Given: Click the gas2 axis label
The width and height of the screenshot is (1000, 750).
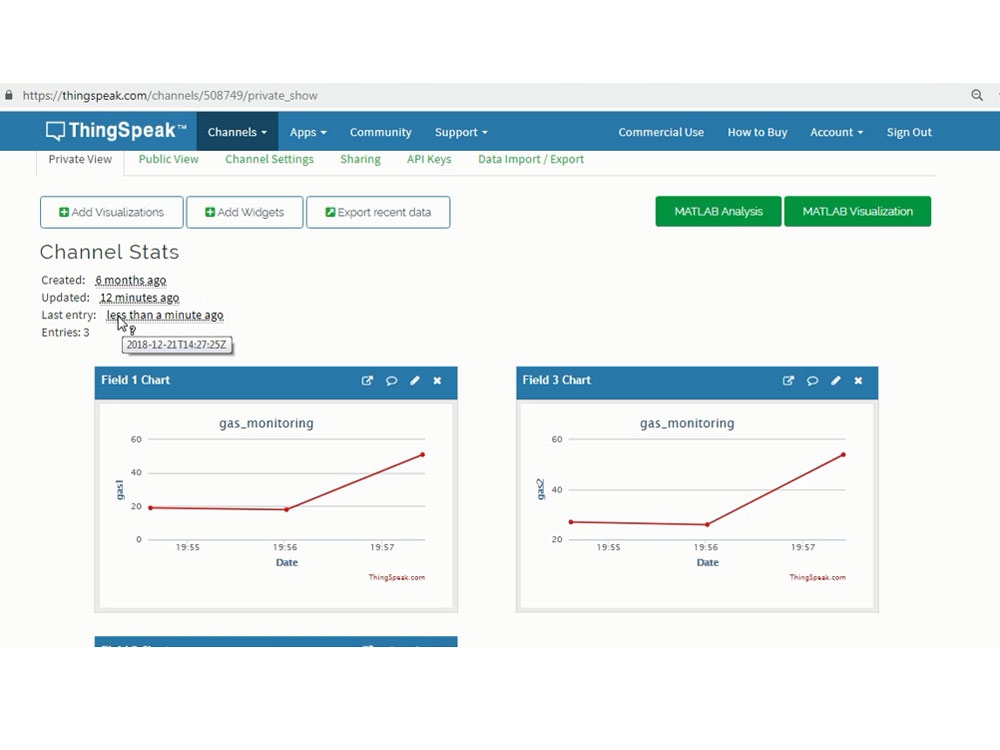Looking at the screenshot, I should click(x=540, y=490).
